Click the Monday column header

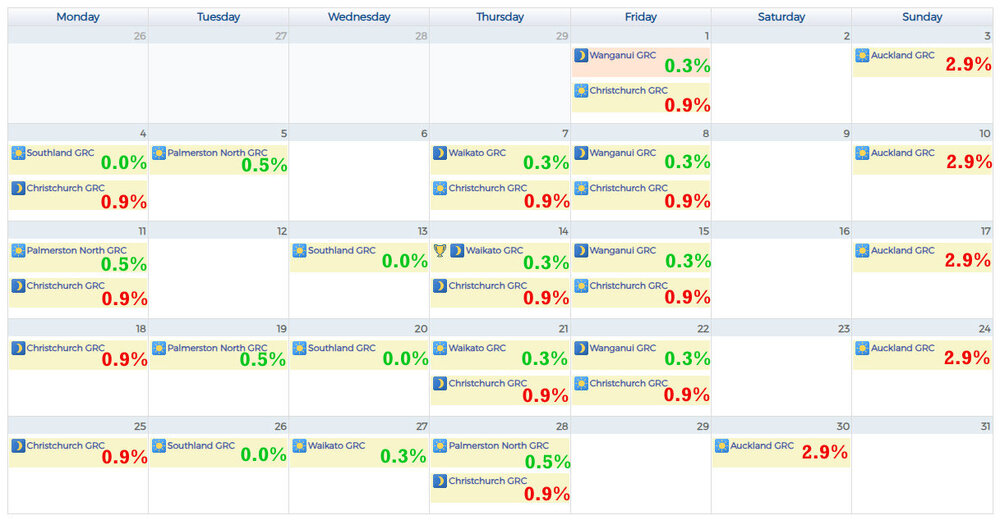pos(78,17)
